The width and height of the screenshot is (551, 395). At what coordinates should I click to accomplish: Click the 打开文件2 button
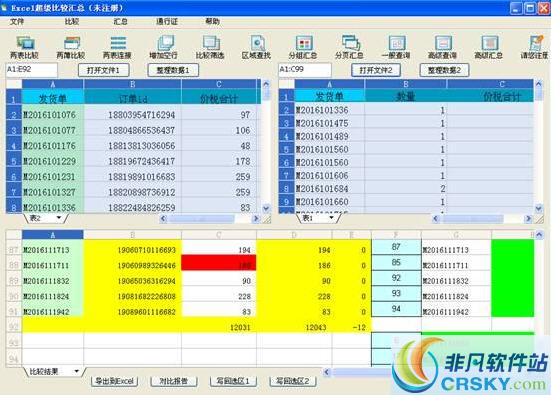click(376, 70)
